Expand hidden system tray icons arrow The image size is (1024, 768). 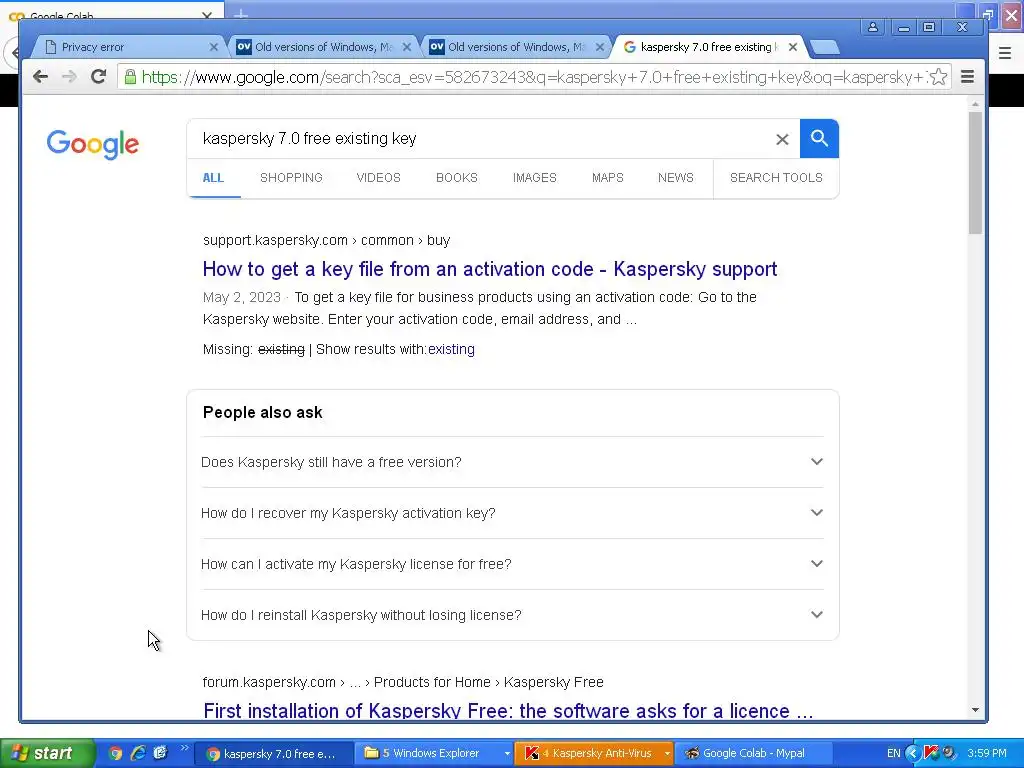point(912,753)
